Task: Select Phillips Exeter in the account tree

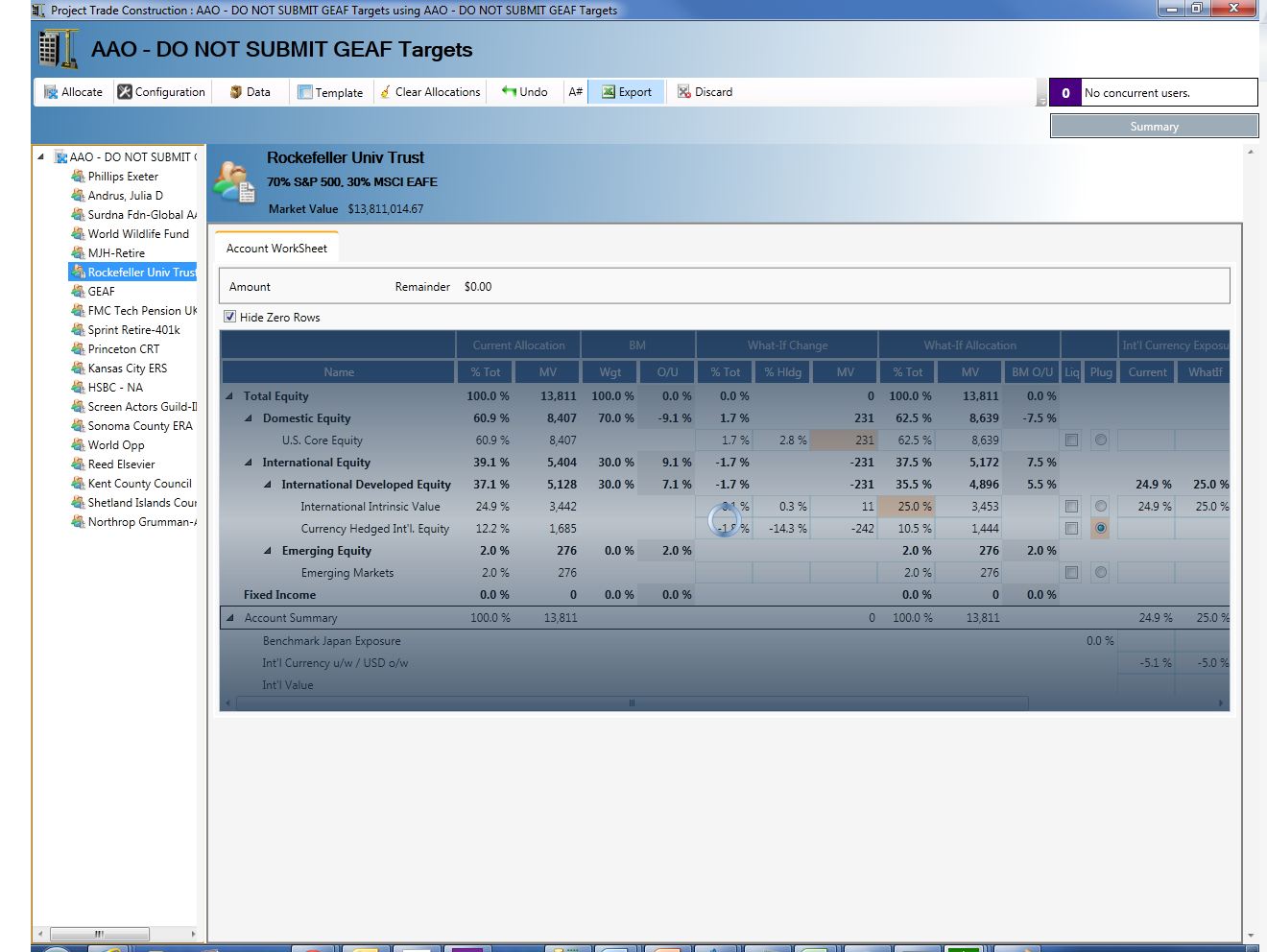Action: pyautogui.click(x=123, y=177)
